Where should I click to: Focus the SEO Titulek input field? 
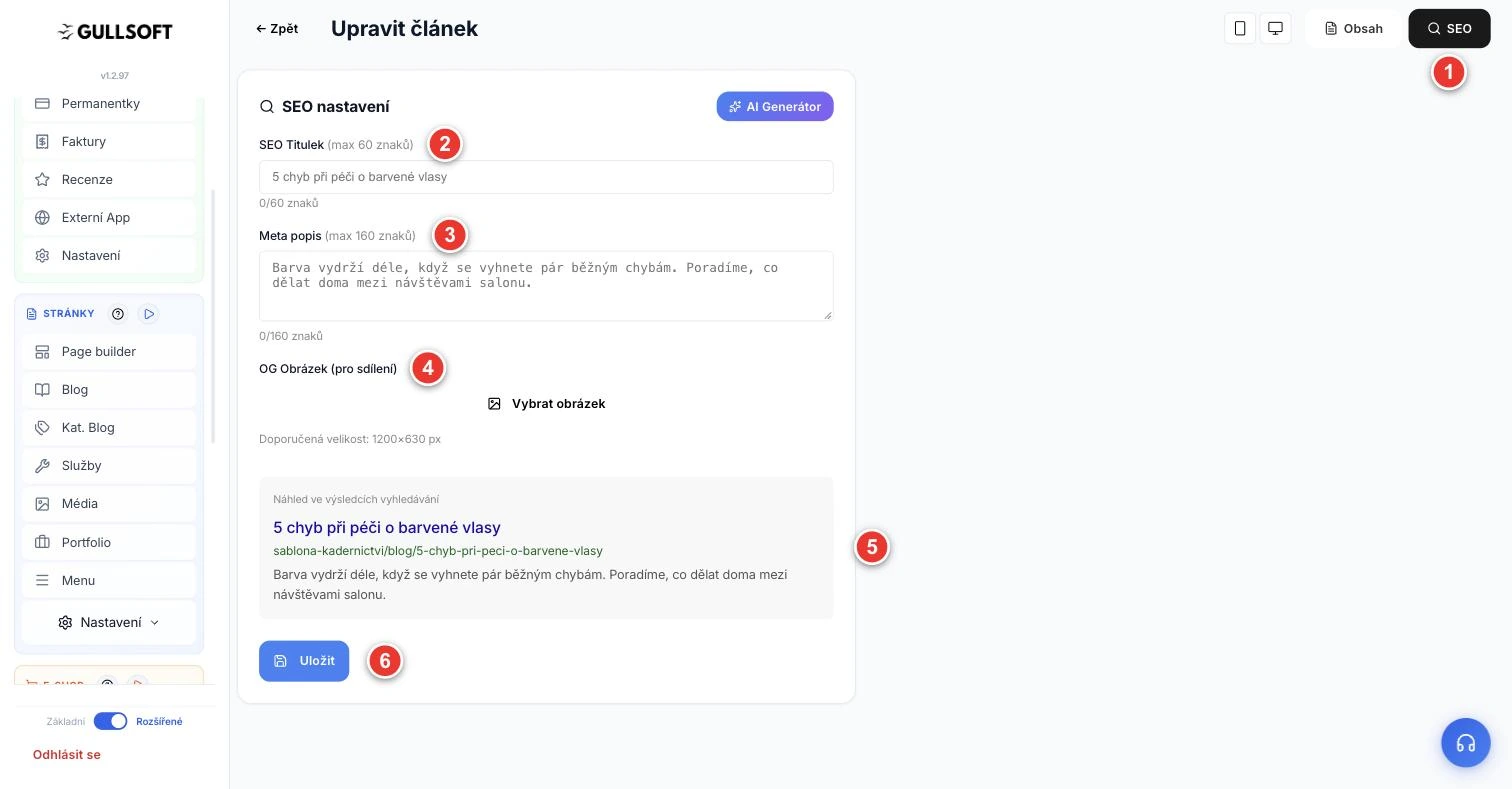(x=546, y=177)
